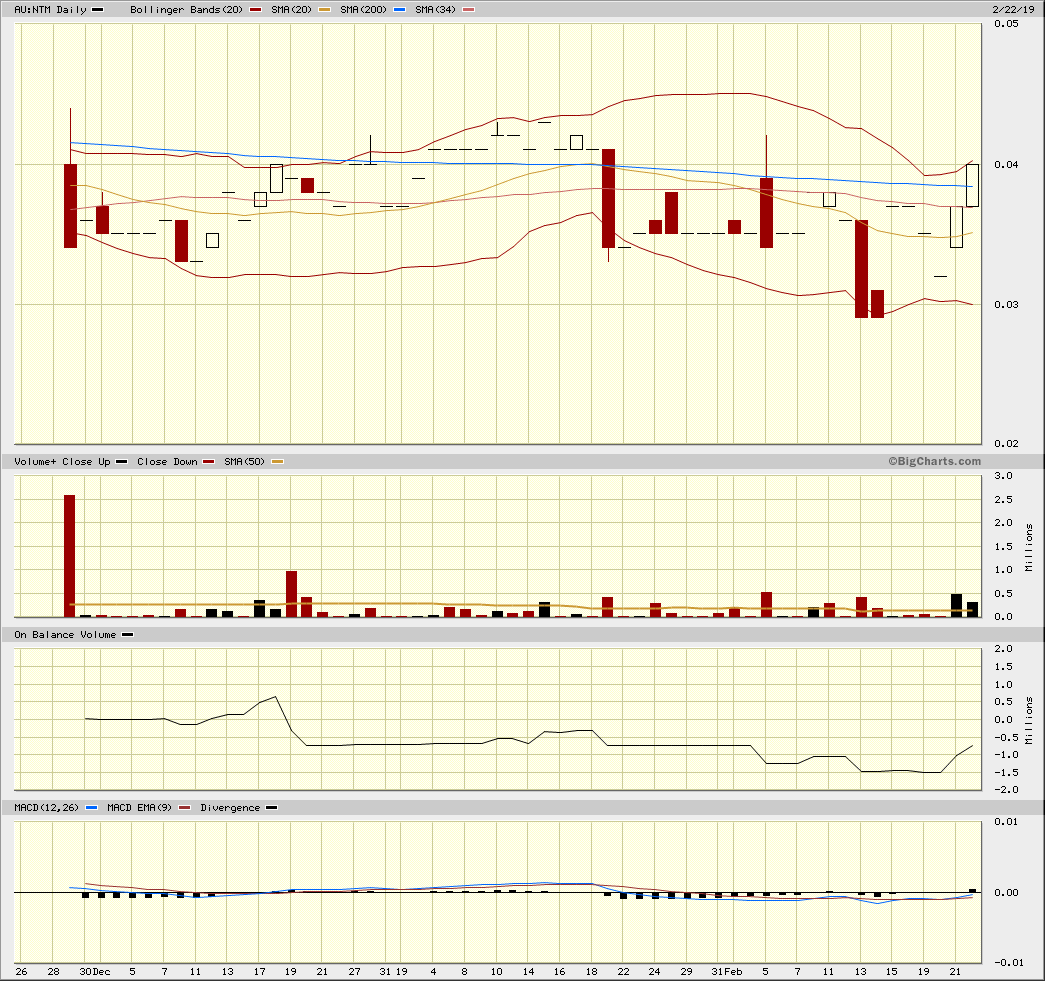Viewport: 1045px width, 981px height.
Task: Click the 0.01 MACD axis label
Action: pos(1006,821)
